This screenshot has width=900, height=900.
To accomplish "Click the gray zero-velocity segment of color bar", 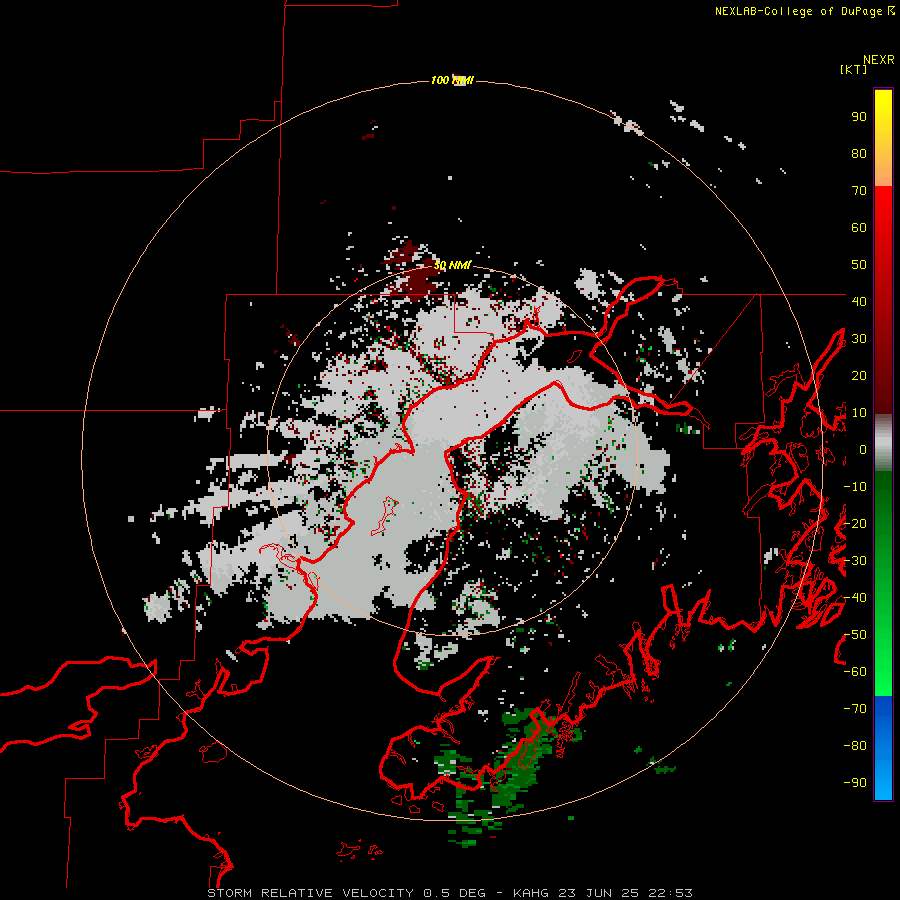I will tap(883, 443).
